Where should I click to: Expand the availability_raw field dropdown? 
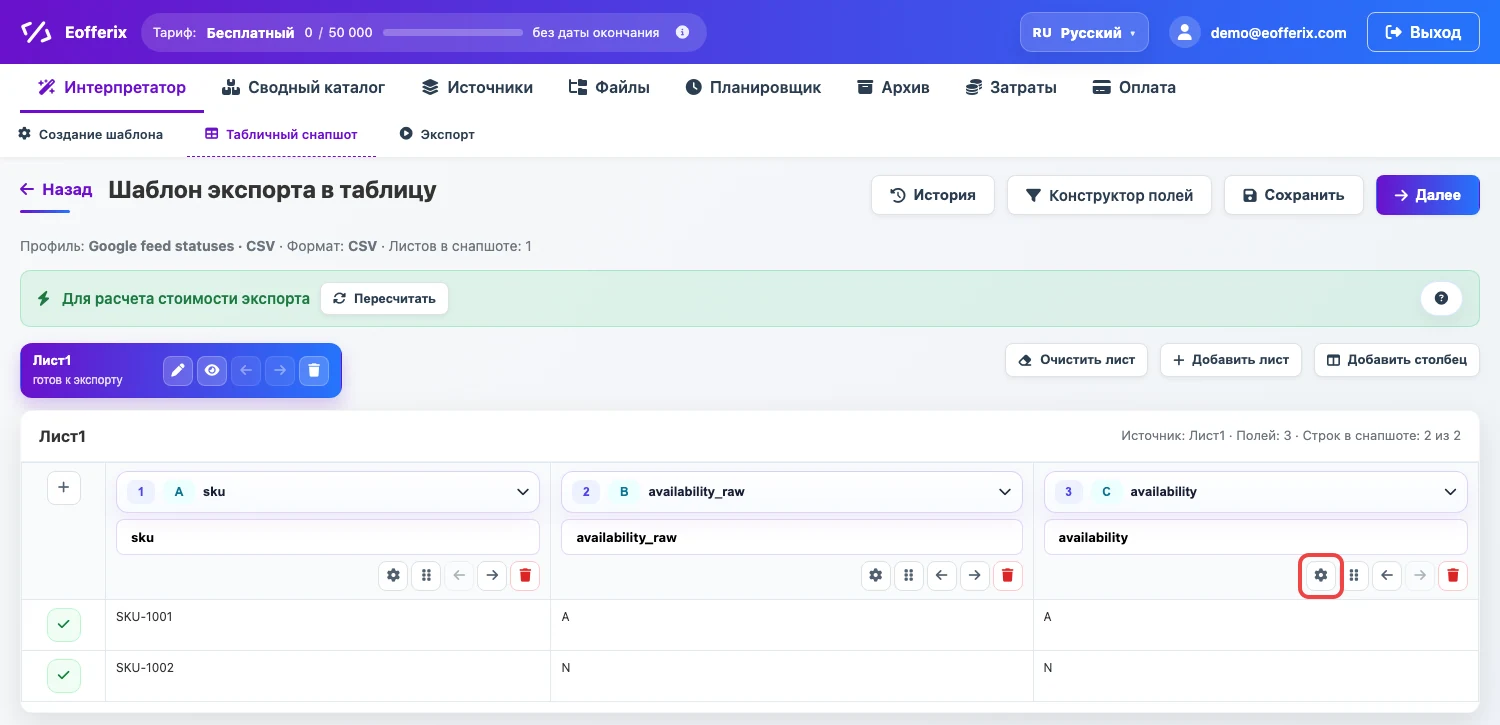792,492
